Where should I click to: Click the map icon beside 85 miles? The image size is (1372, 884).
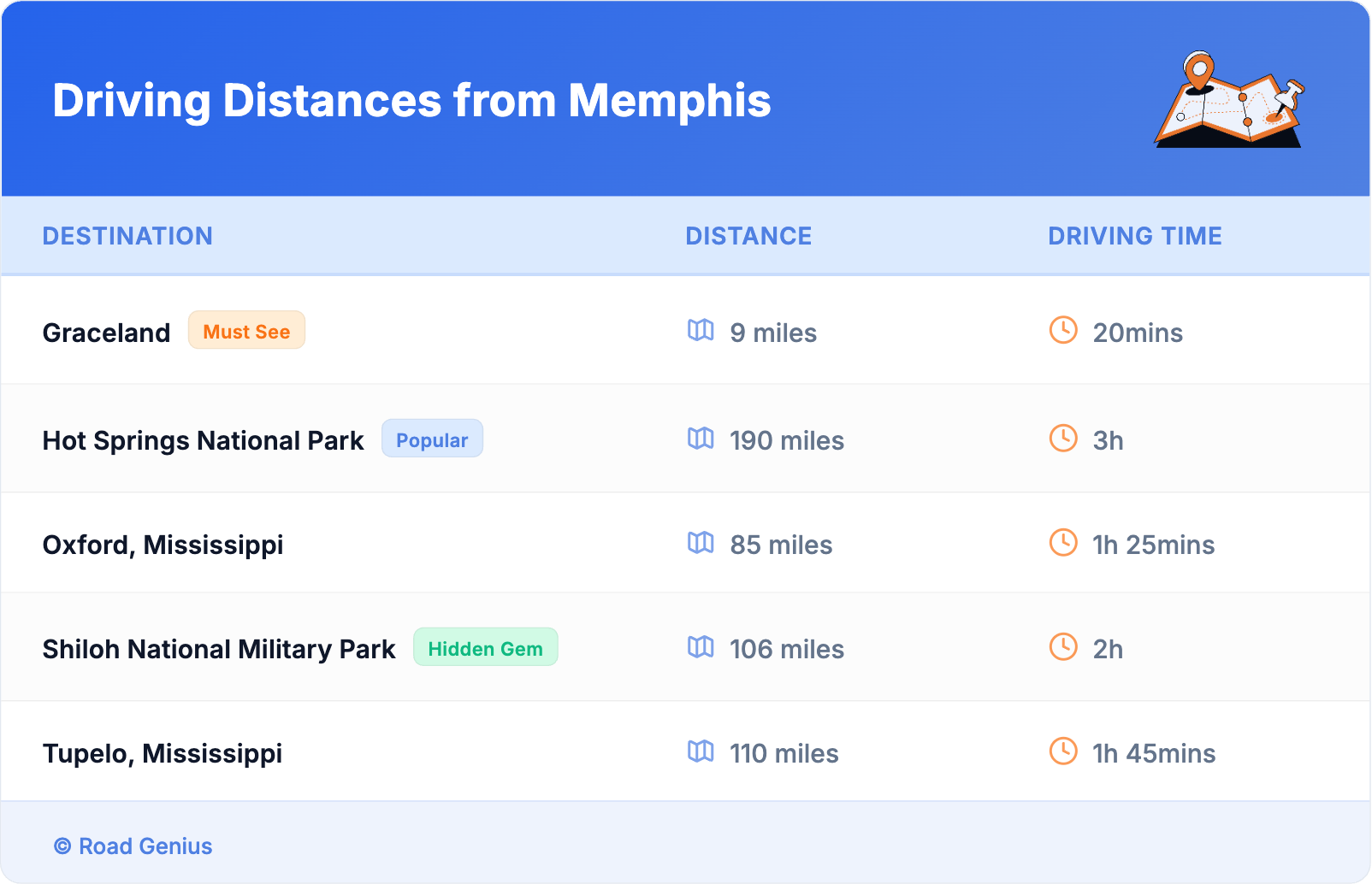tap(701, 543)
